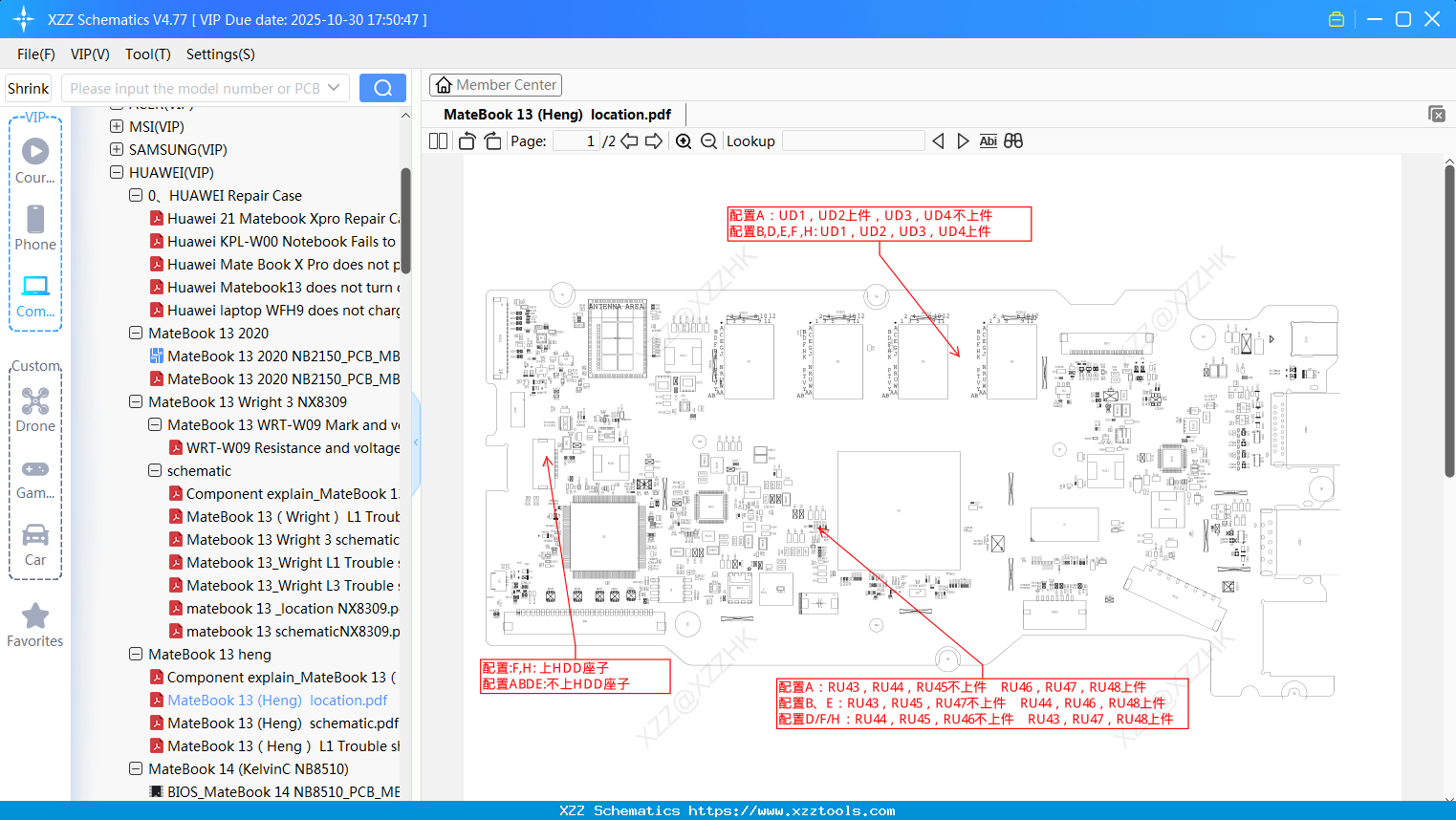The height and width of the screenshot is (820, 1456).
Task: Go to next page arrow
Action: click(x=654, y=141)
